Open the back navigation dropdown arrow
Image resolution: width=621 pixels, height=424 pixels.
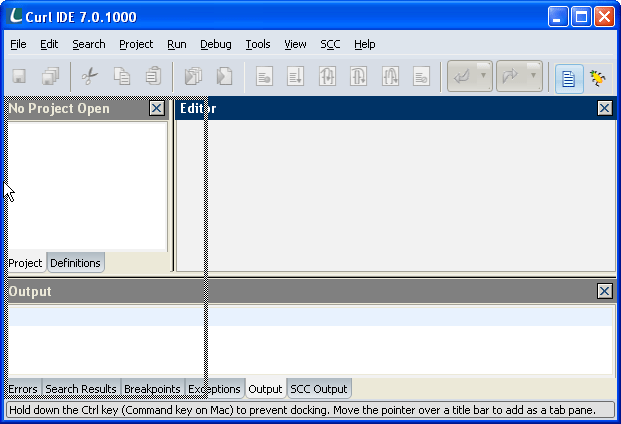point(483,76)
